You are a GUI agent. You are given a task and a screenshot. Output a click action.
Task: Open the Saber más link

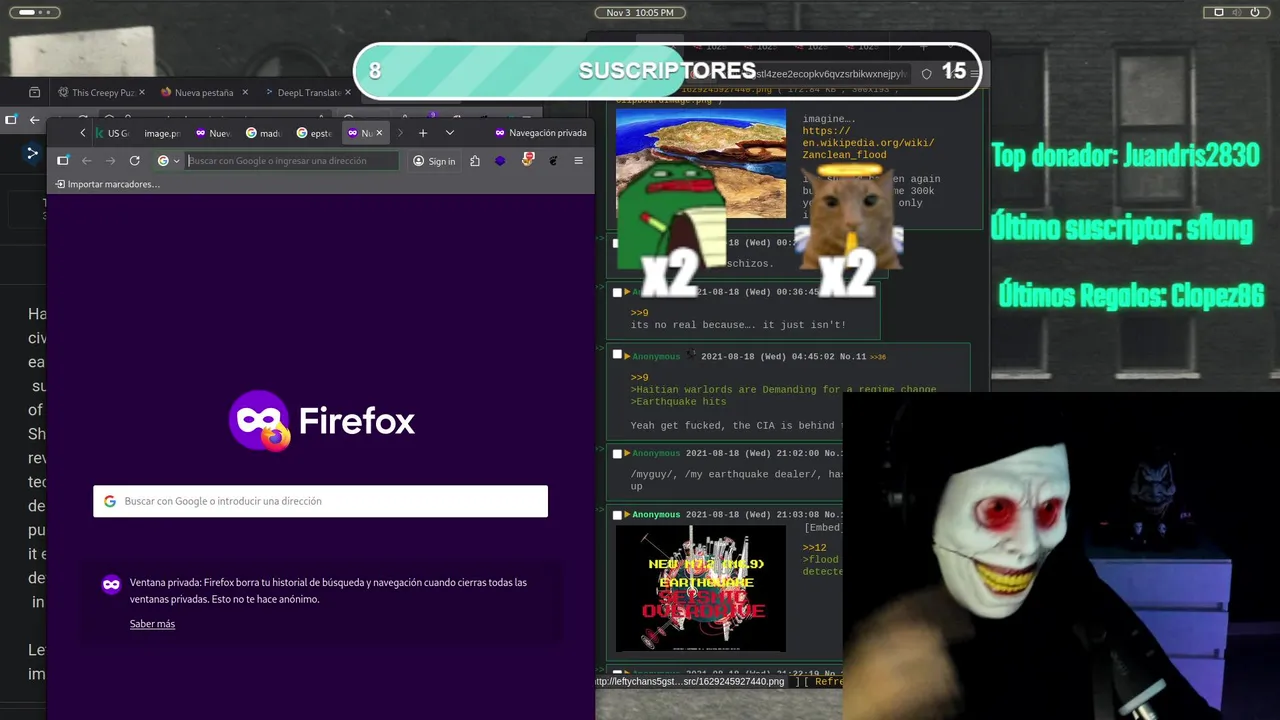152,624
